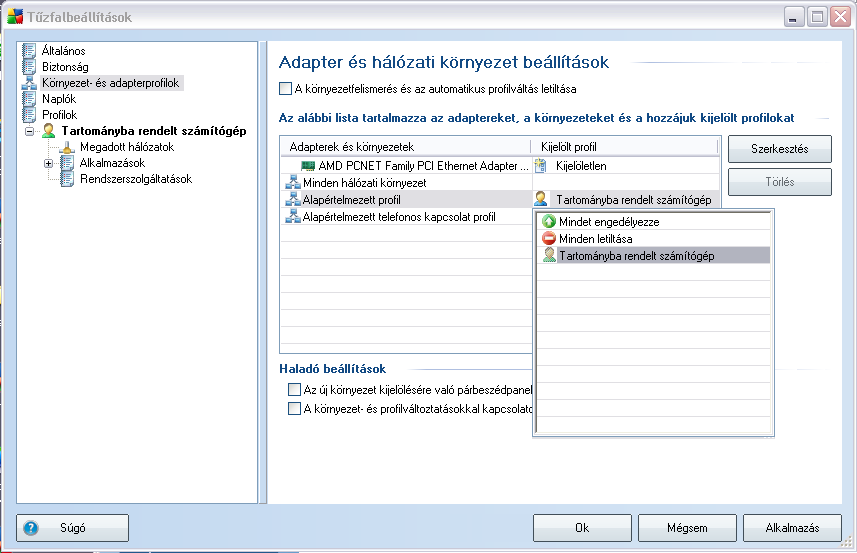The width and height of the screenshot is (857, 553).
Task: Click the Alkalmazások list icon
Action: coord(67,163)
